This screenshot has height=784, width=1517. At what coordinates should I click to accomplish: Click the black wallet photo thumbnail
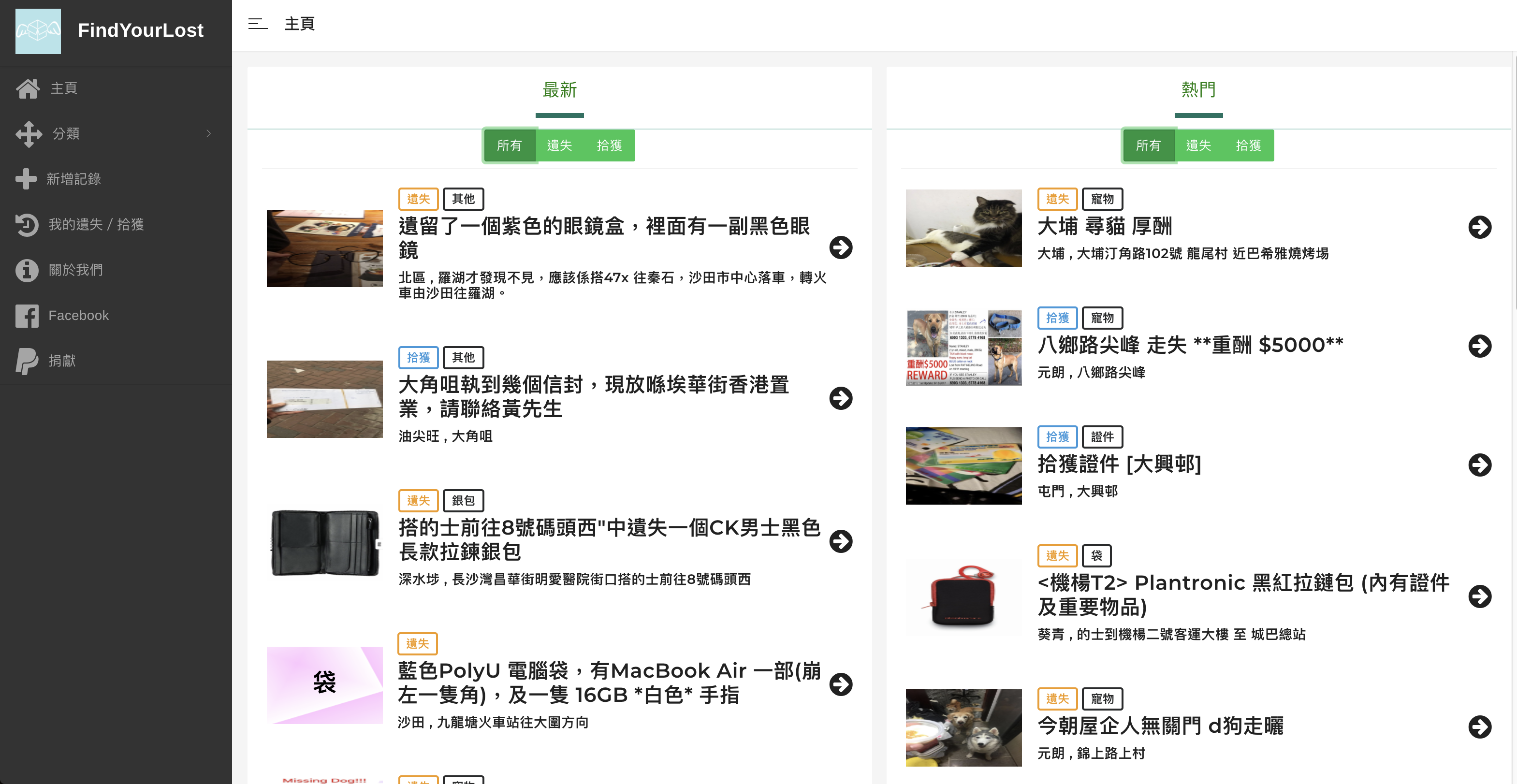[324, 542]
